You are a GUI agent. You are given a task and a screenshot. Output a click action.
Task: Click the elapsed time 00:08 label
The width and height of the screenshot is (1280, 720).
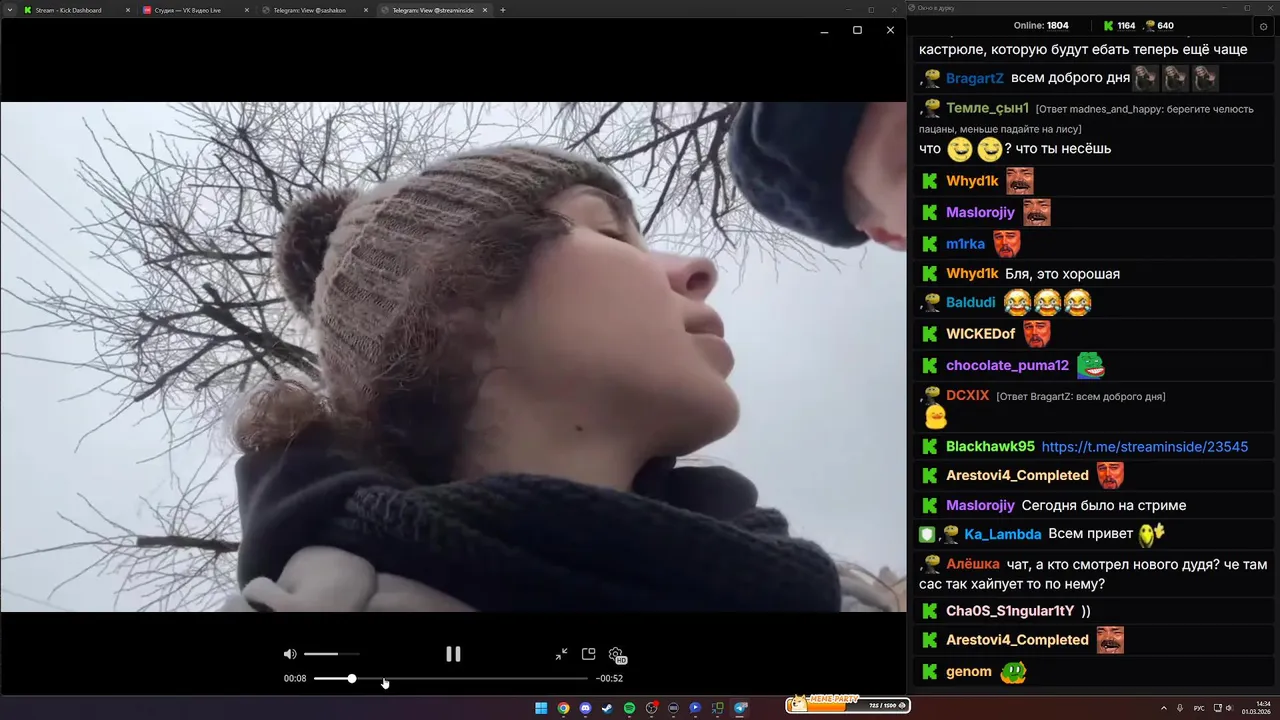click(295, 678)
